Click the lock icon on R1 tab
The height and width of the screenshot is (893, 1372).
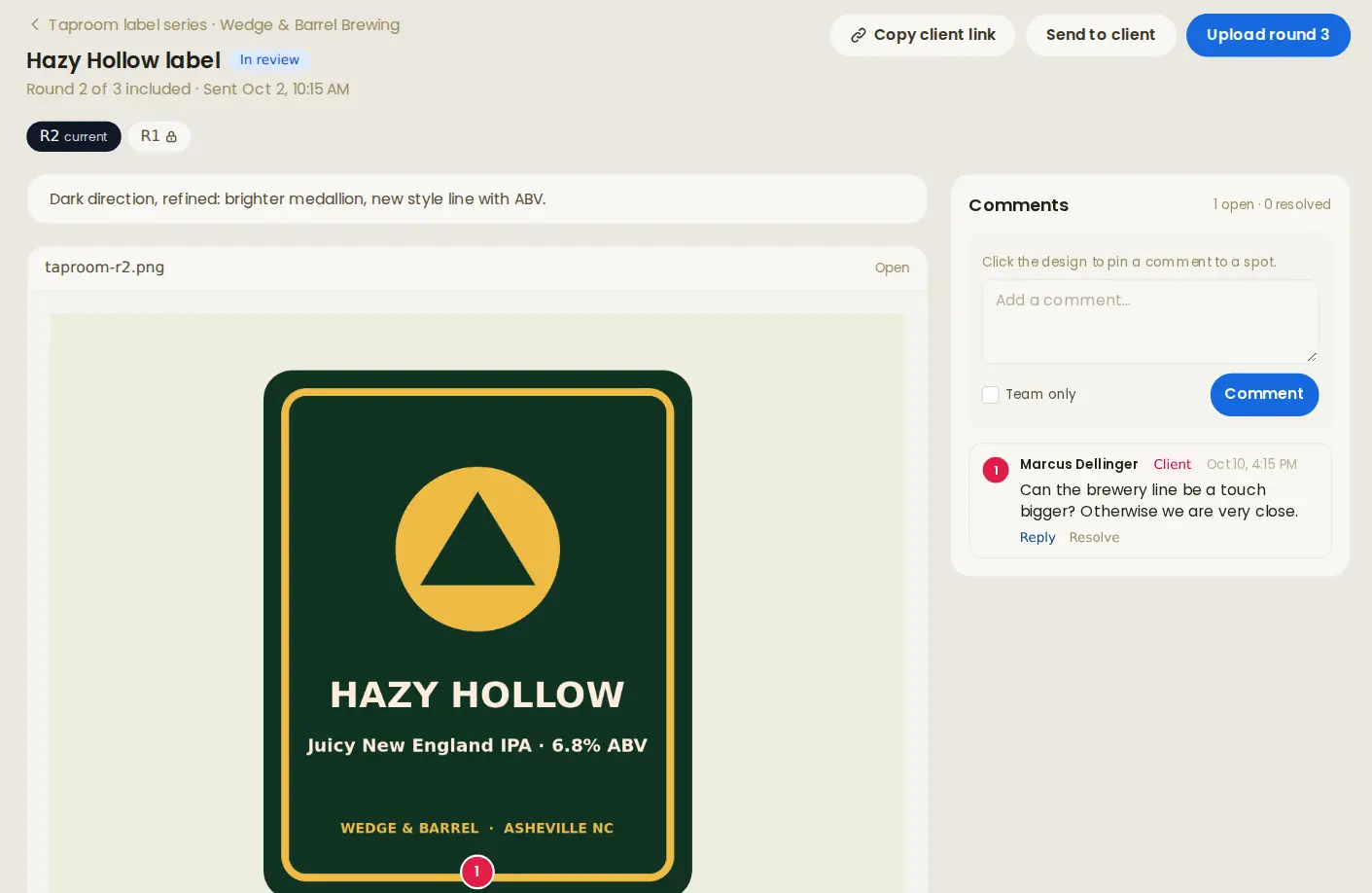[171, 136]
